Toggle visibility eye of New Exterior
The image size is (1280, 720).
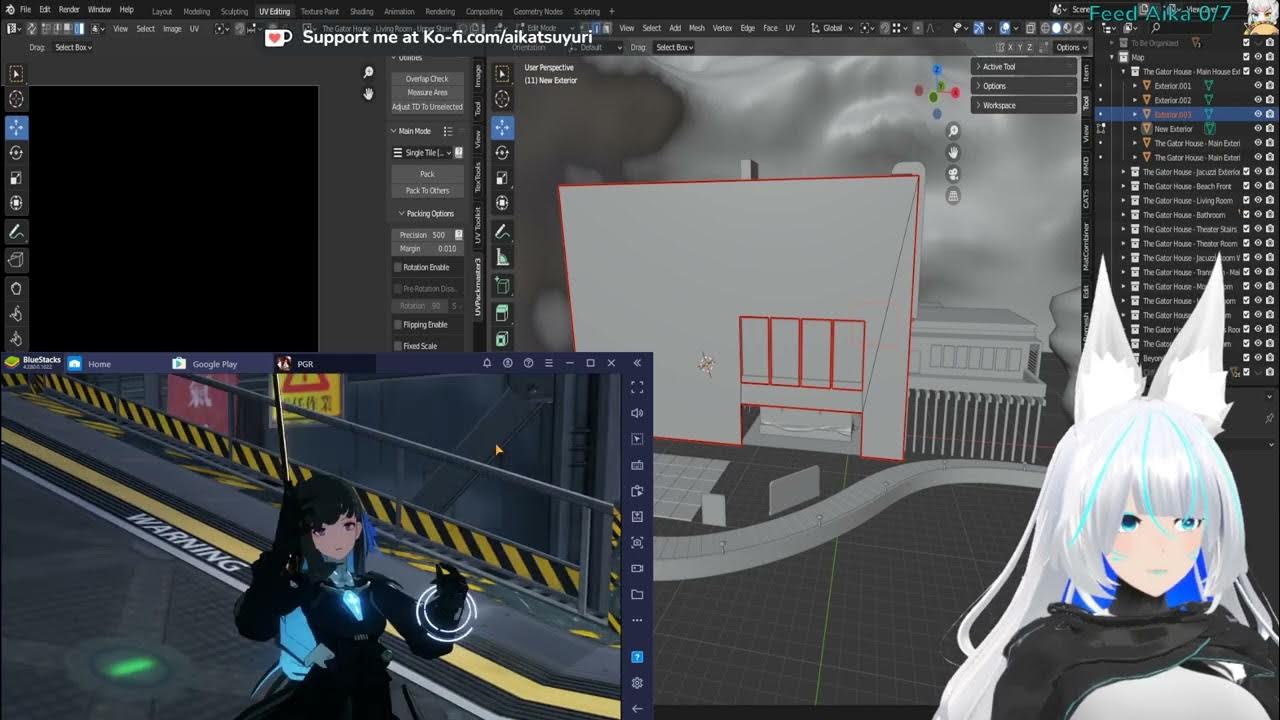1258,129
